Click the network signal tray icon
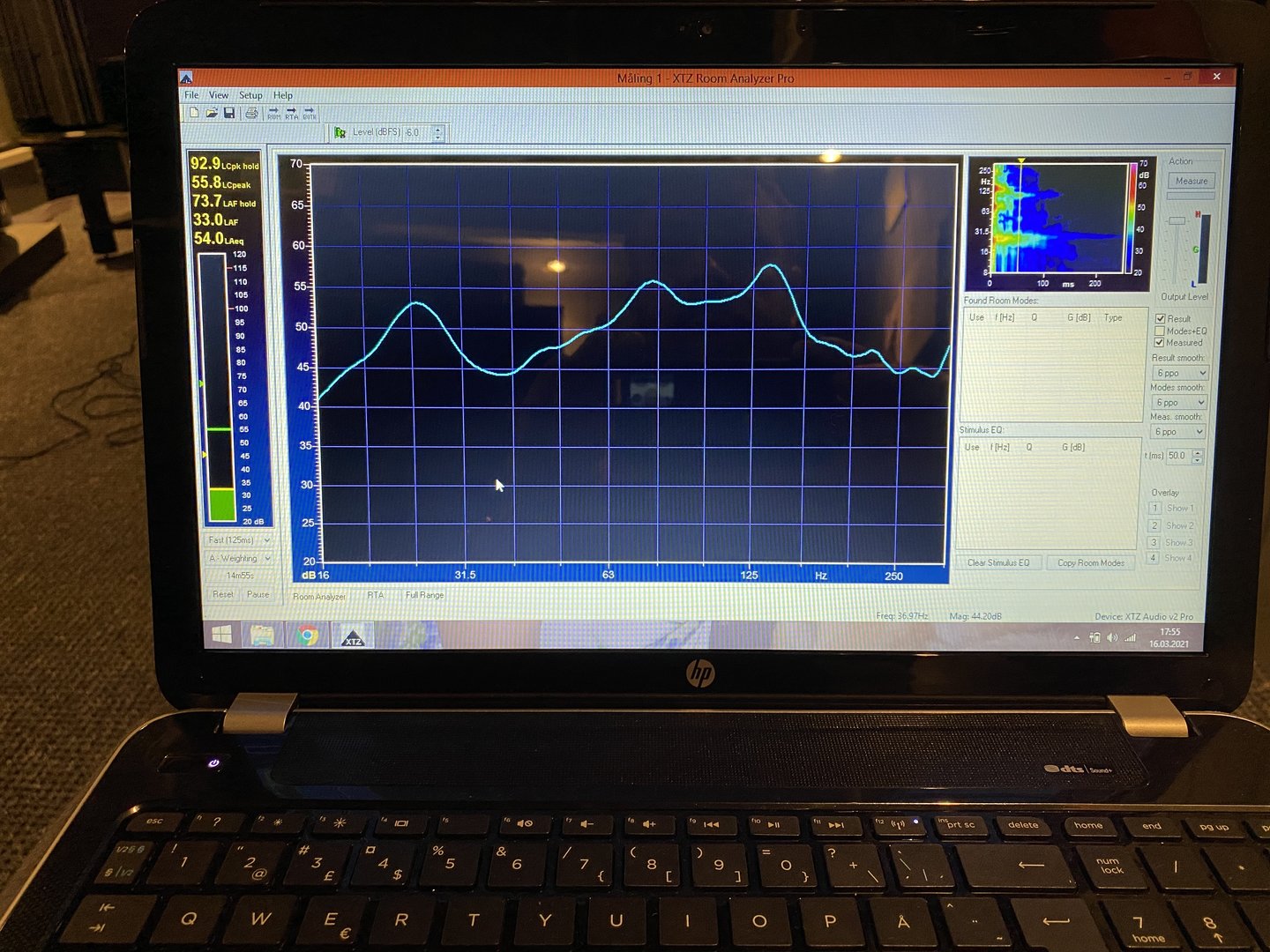This screenshot has height=952, width=1270. 1131,637
